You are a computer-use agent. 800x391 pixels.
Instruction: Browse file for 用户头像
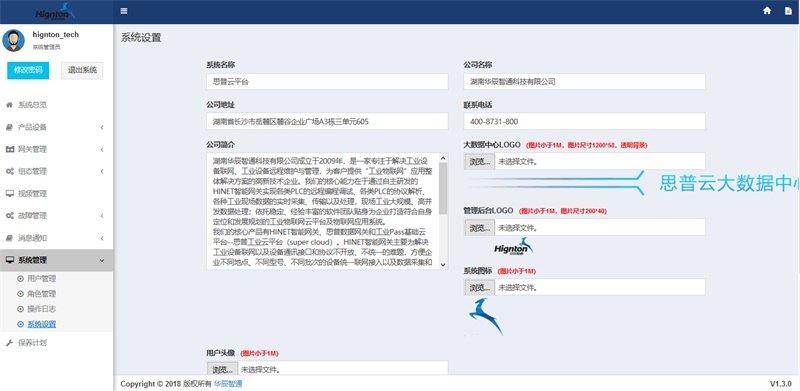(222, 369)
